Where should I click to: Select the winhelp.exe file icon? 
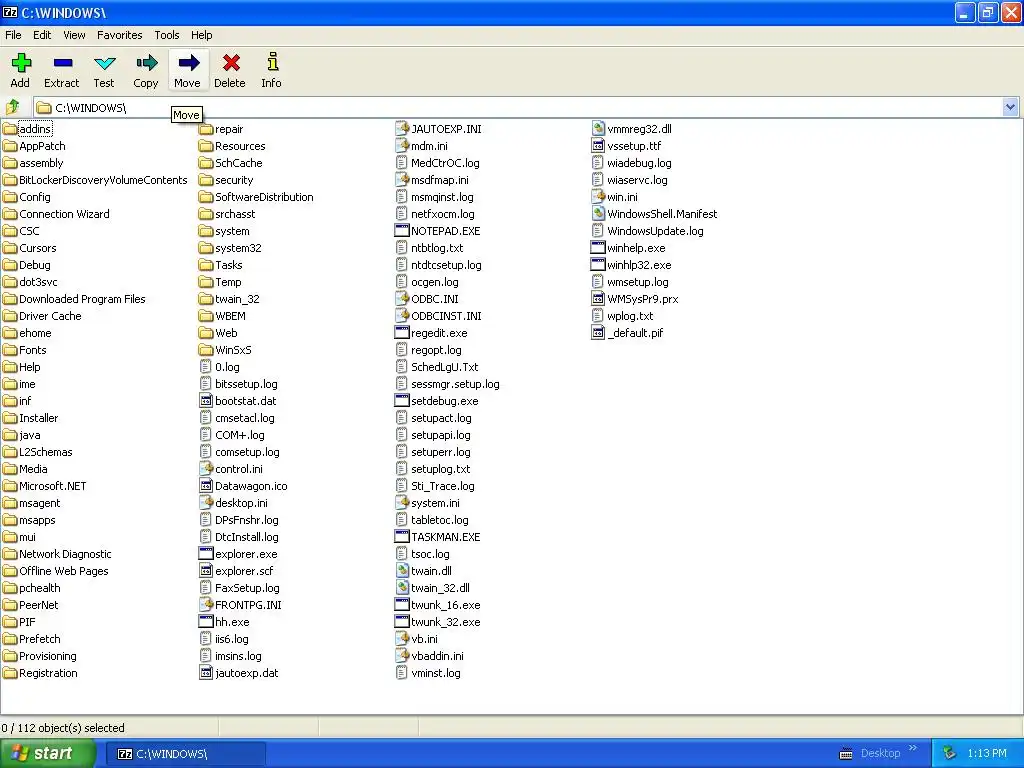point(598,248)
